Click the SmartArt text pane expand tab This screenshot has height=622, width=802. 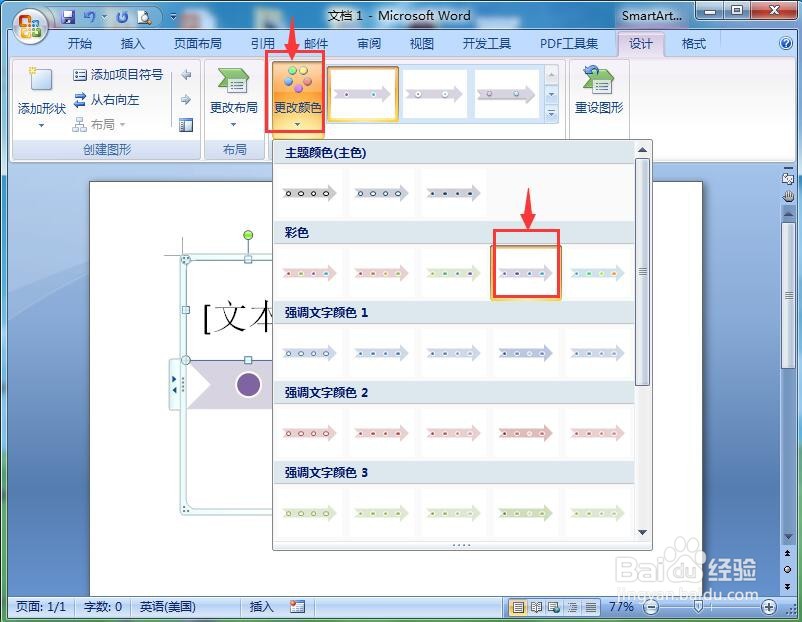click(174, 385)
